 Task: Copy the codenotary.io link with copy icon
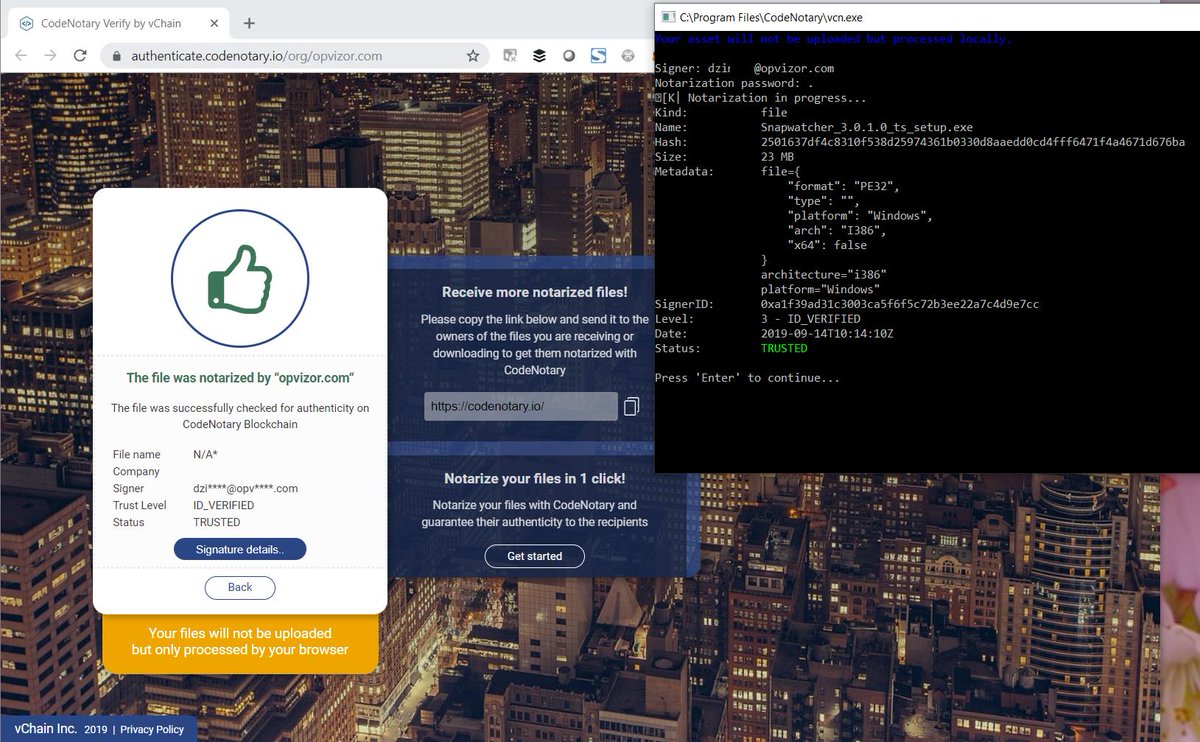[x=631, y=407]
